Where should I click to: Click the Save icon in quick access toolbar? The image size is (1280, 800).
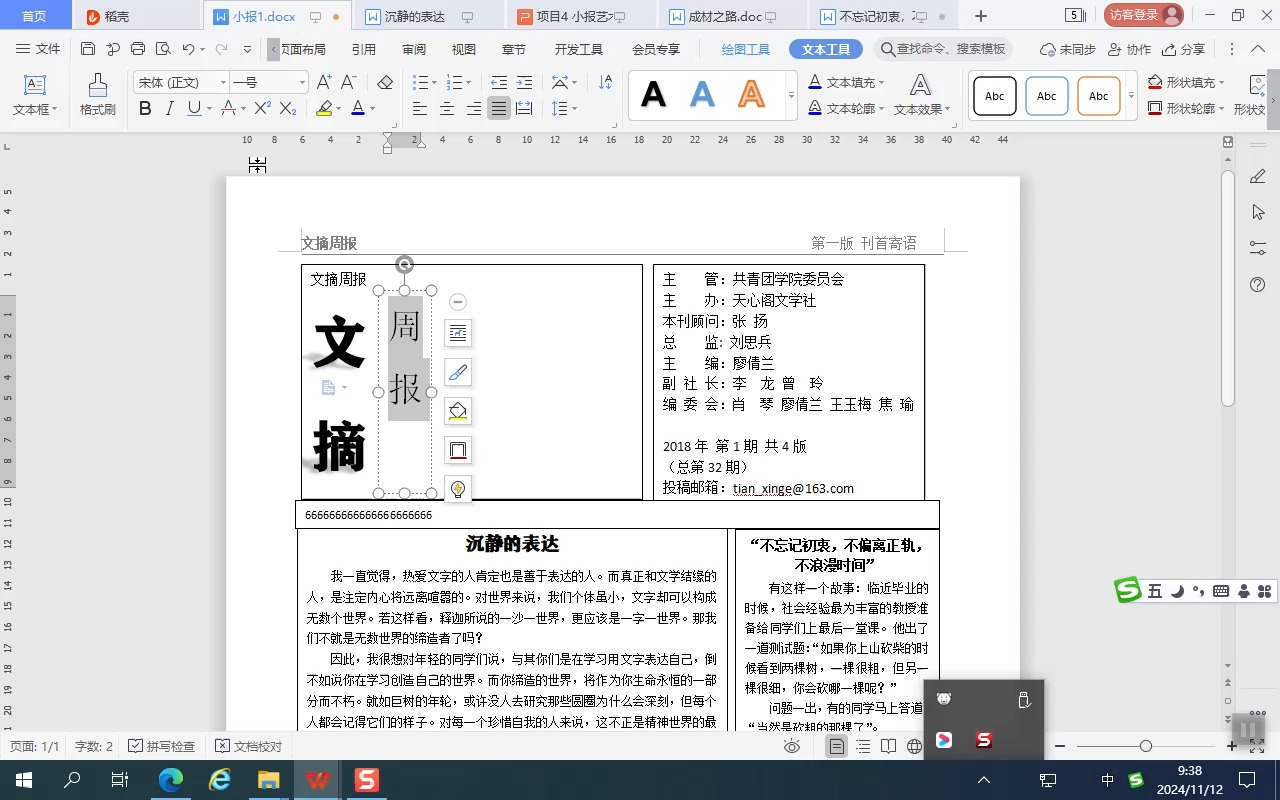point(88,49)
